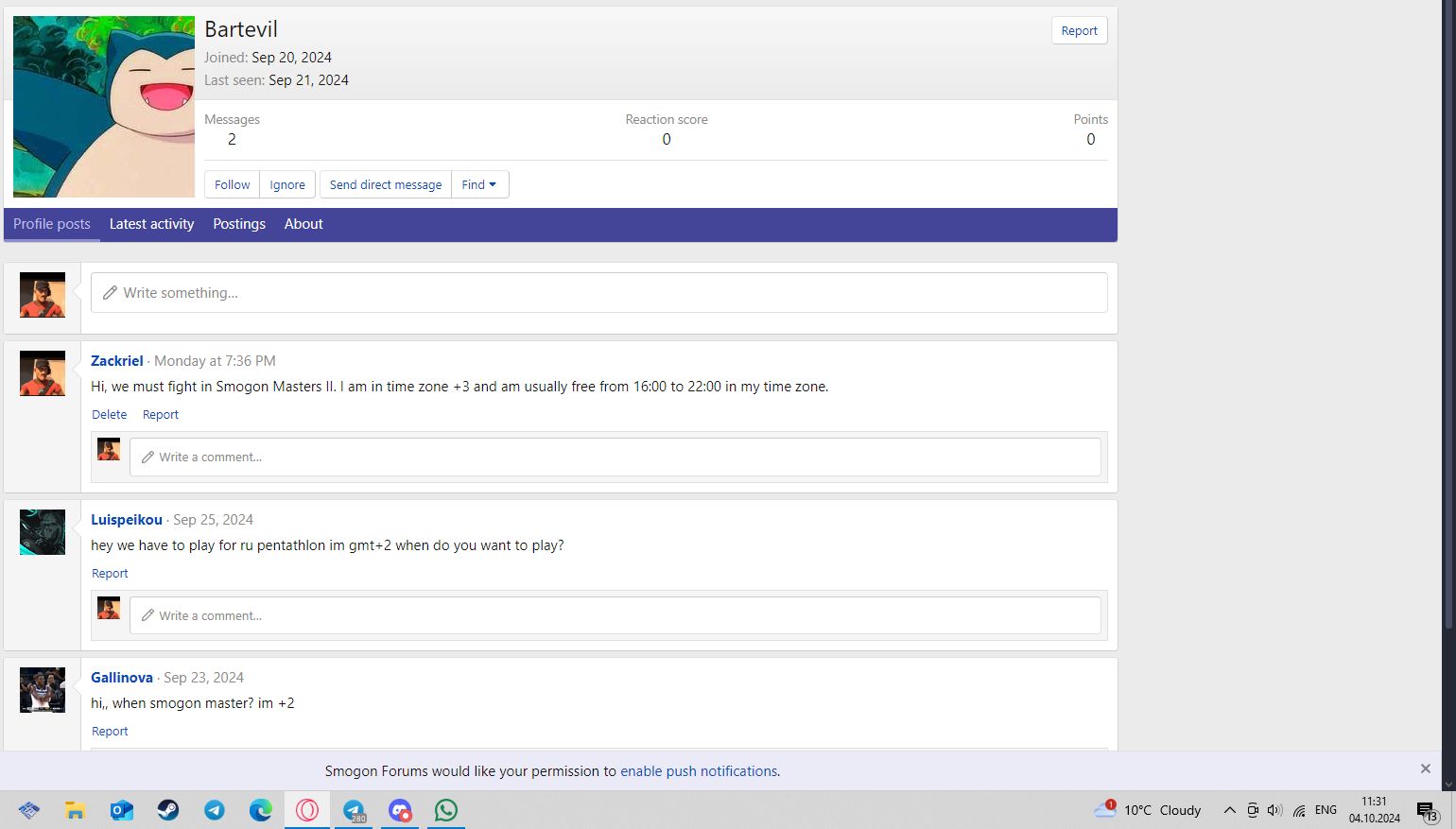Report the Bartevil profile
The height and width of the screenshot is (829, 1456).
coord(1079,30)
